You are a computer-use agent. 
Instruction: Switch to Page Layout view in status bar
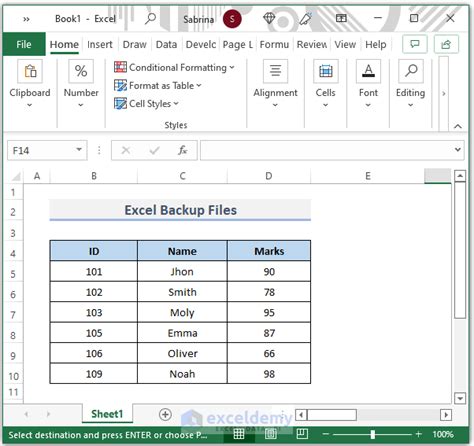[271, 434]
